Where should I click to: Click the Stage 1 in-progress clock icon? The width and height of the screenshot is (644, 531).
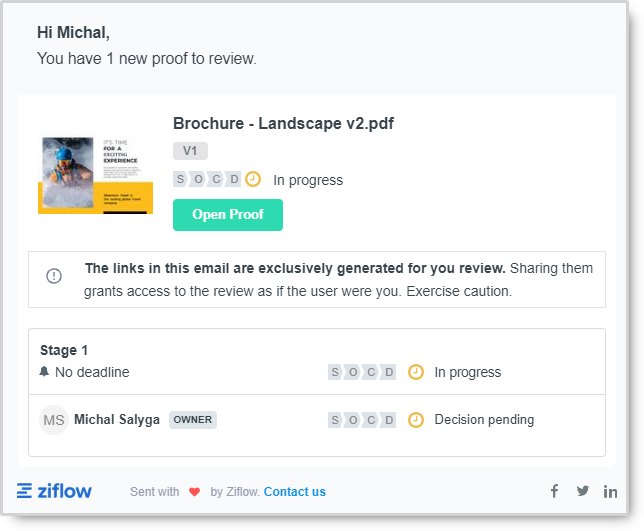point(416,372)
